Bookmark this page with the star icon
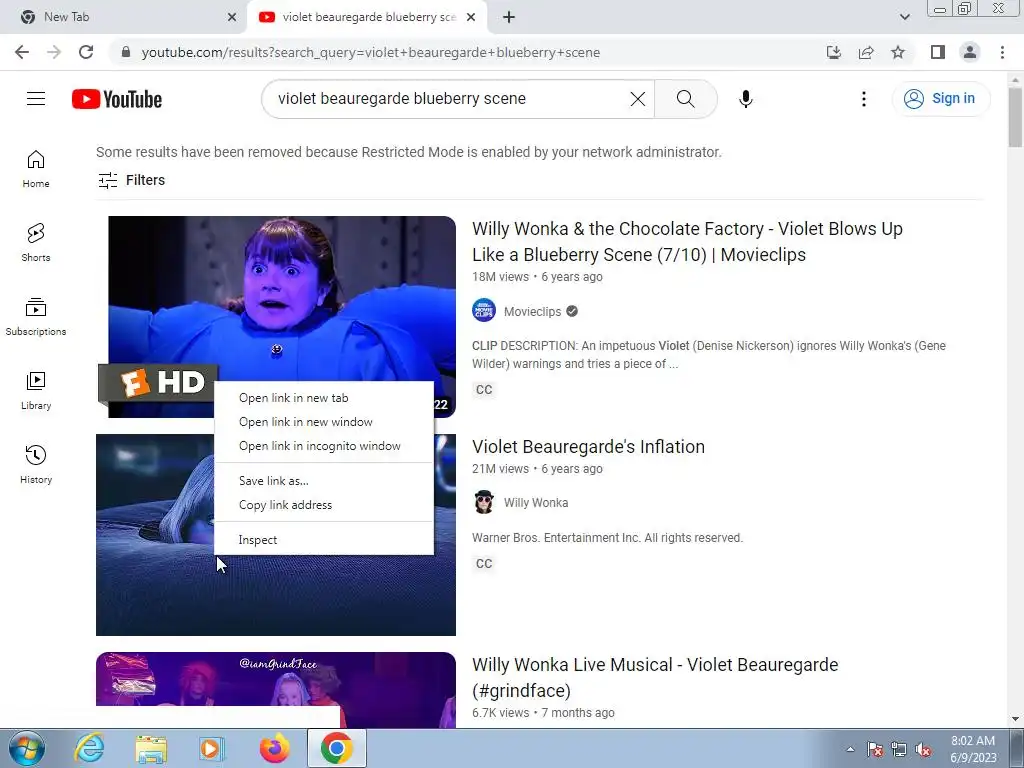The height and width of the screenshot is (768, 1024). pos(898,52)
